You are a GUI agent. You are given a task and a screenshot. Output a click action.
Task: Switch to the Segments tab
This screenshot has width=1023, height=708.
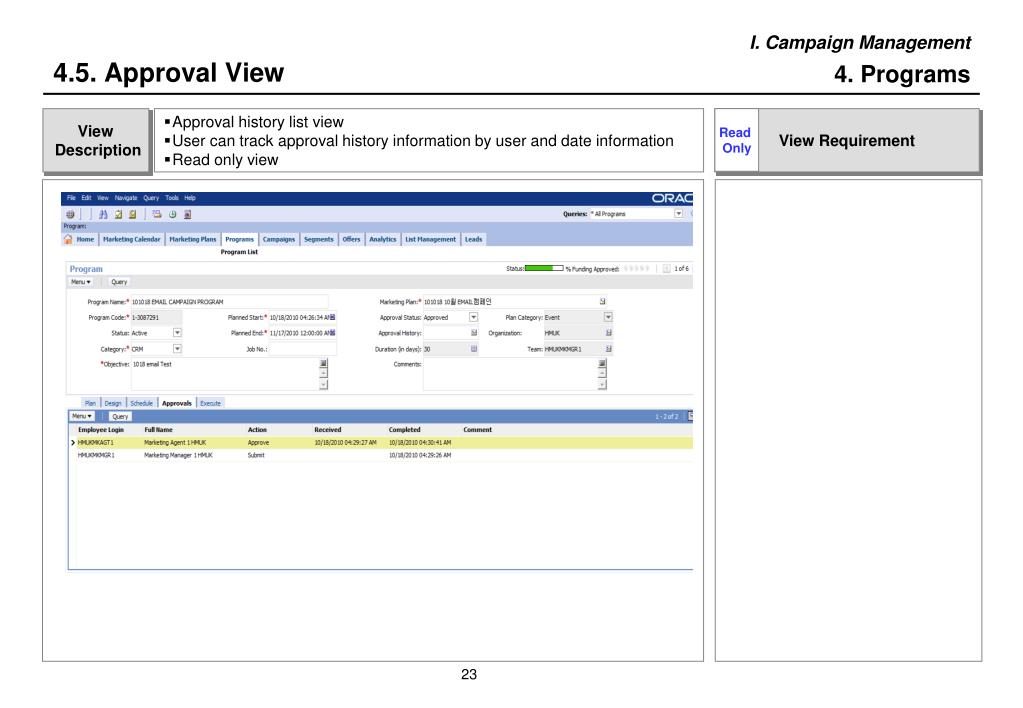coord(318,239)
